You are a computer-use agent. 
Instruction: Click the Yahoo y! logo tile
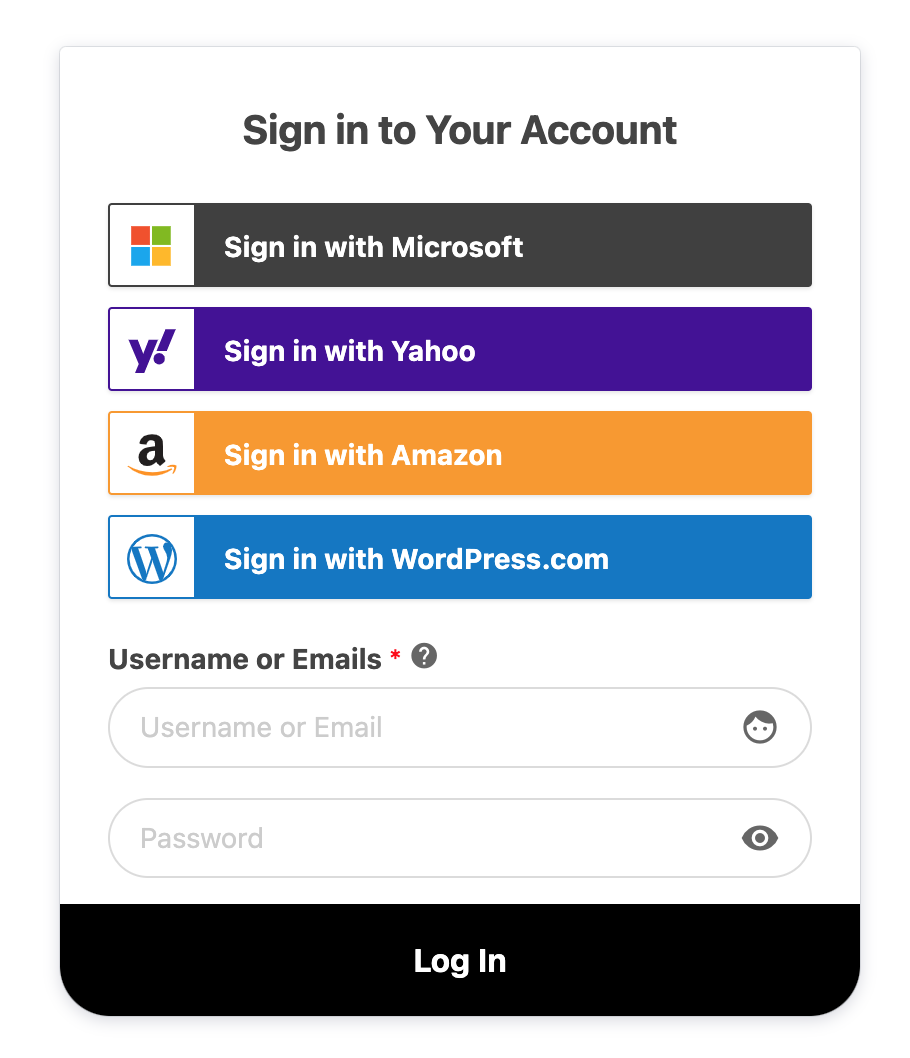click(x=152, y=349)
